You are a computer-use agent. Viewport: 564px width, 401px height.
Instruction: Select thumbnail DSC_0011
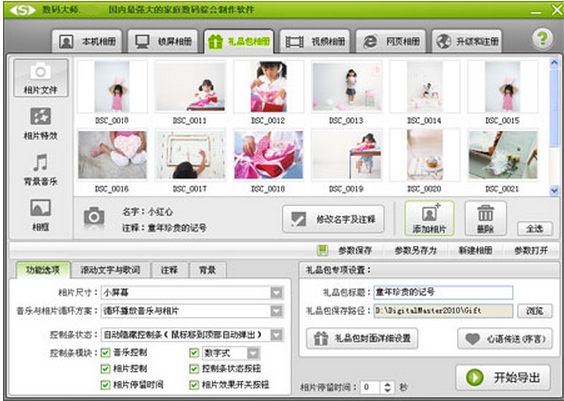(x=190, y=87)
